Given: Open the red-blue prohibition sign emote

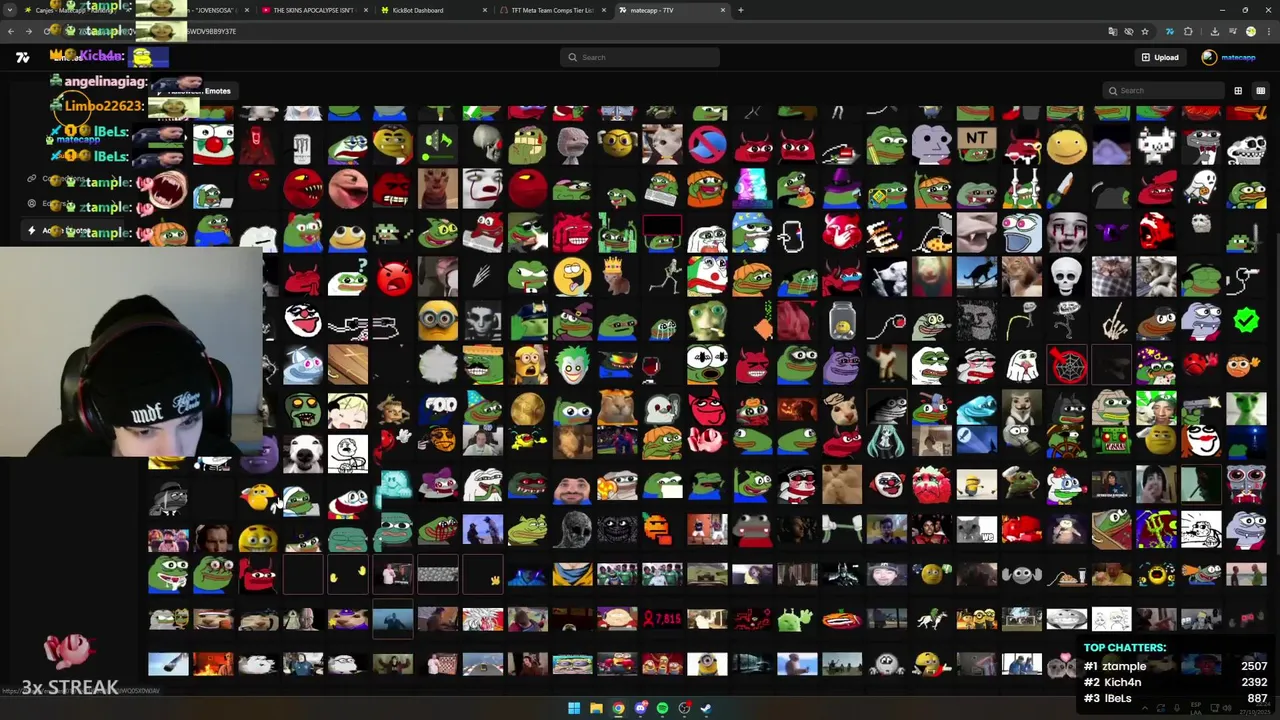Looking at the screenshot, I should (707, 146).
